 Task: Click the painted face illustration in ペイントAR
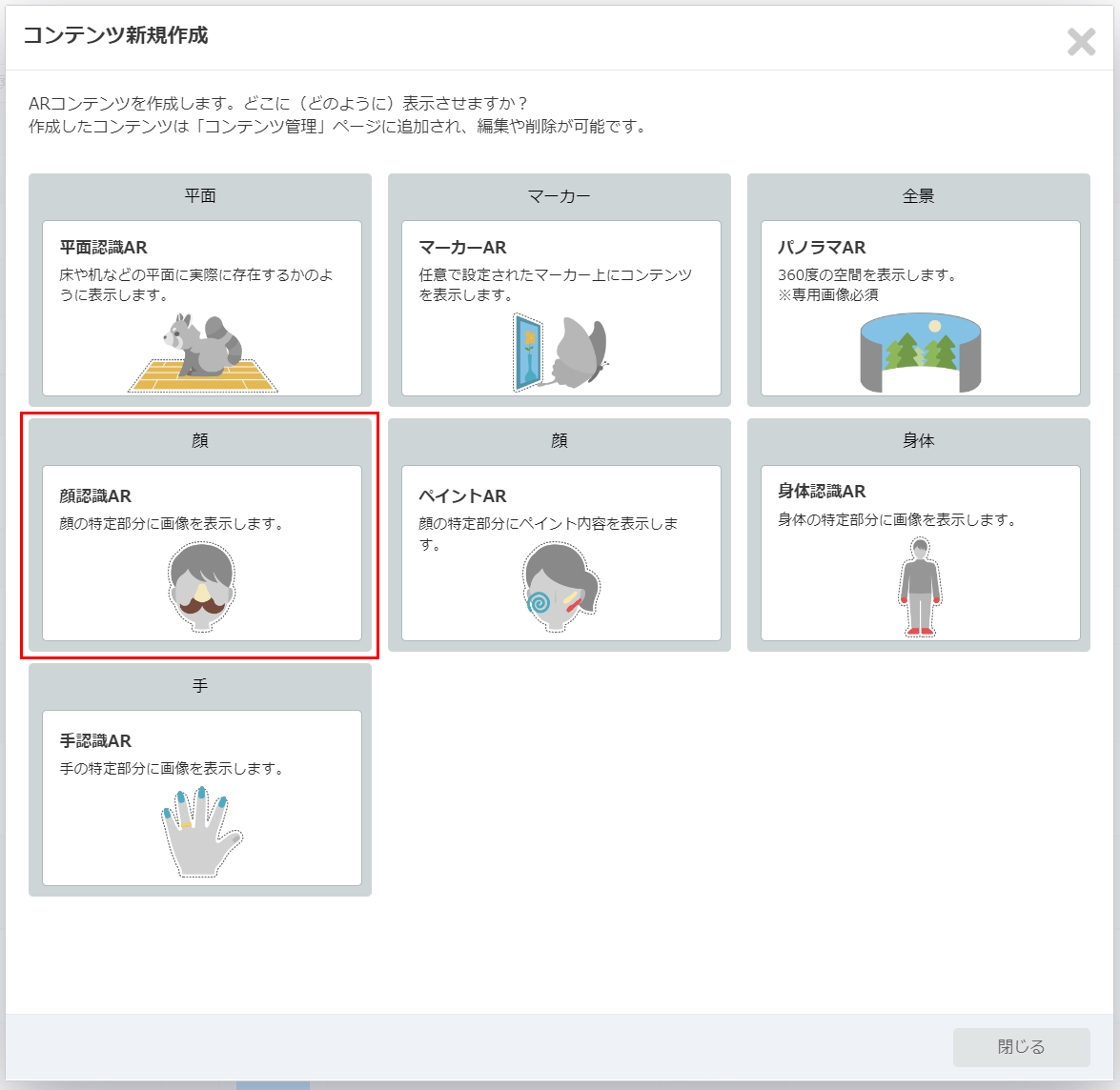coord(560,587)
